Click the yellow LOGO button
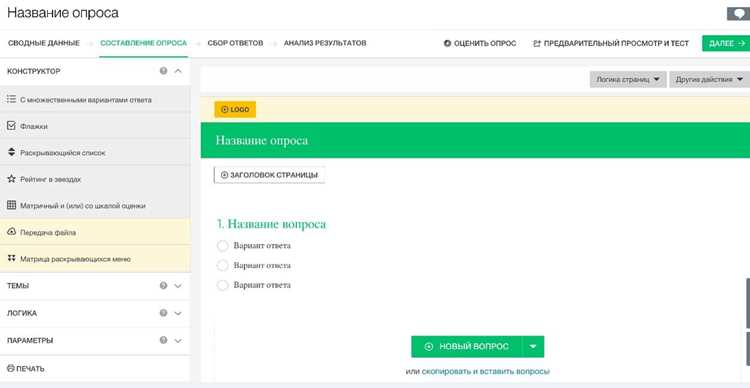Image resolution: width=750 pixels, height=388 pixels. (235, 110)
